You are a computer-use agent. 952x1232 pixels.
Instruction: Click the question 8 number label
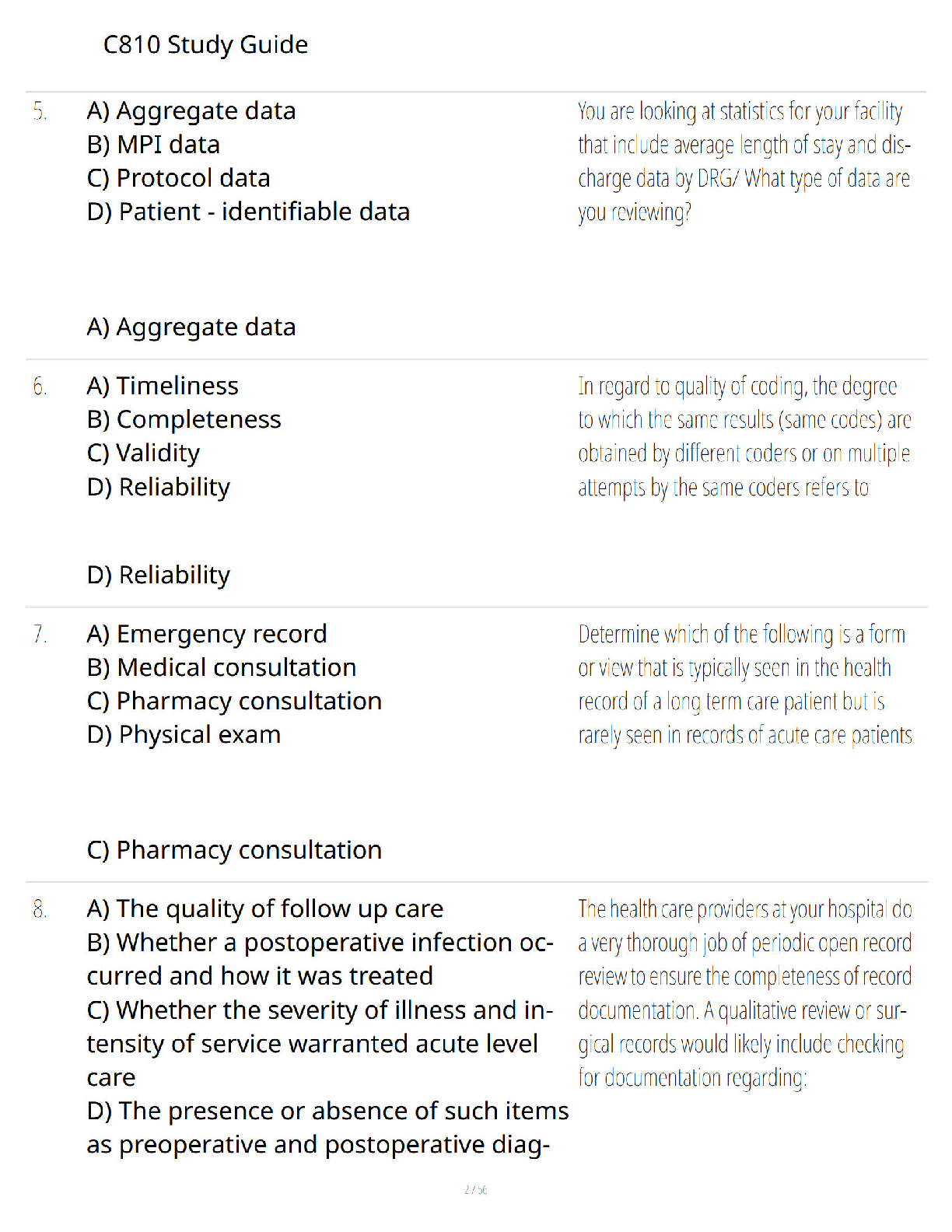click(40, 909)
